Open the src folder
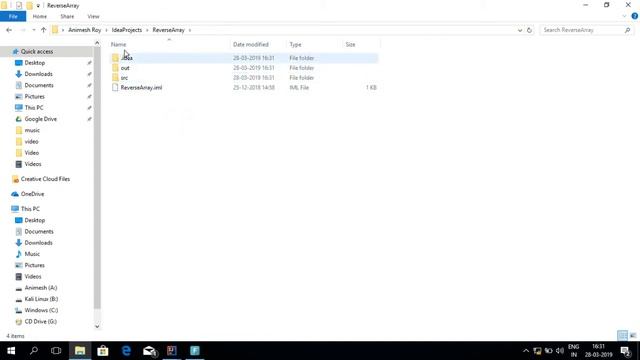This screenshot has width=640, height=360. click(x=244, y=78)
